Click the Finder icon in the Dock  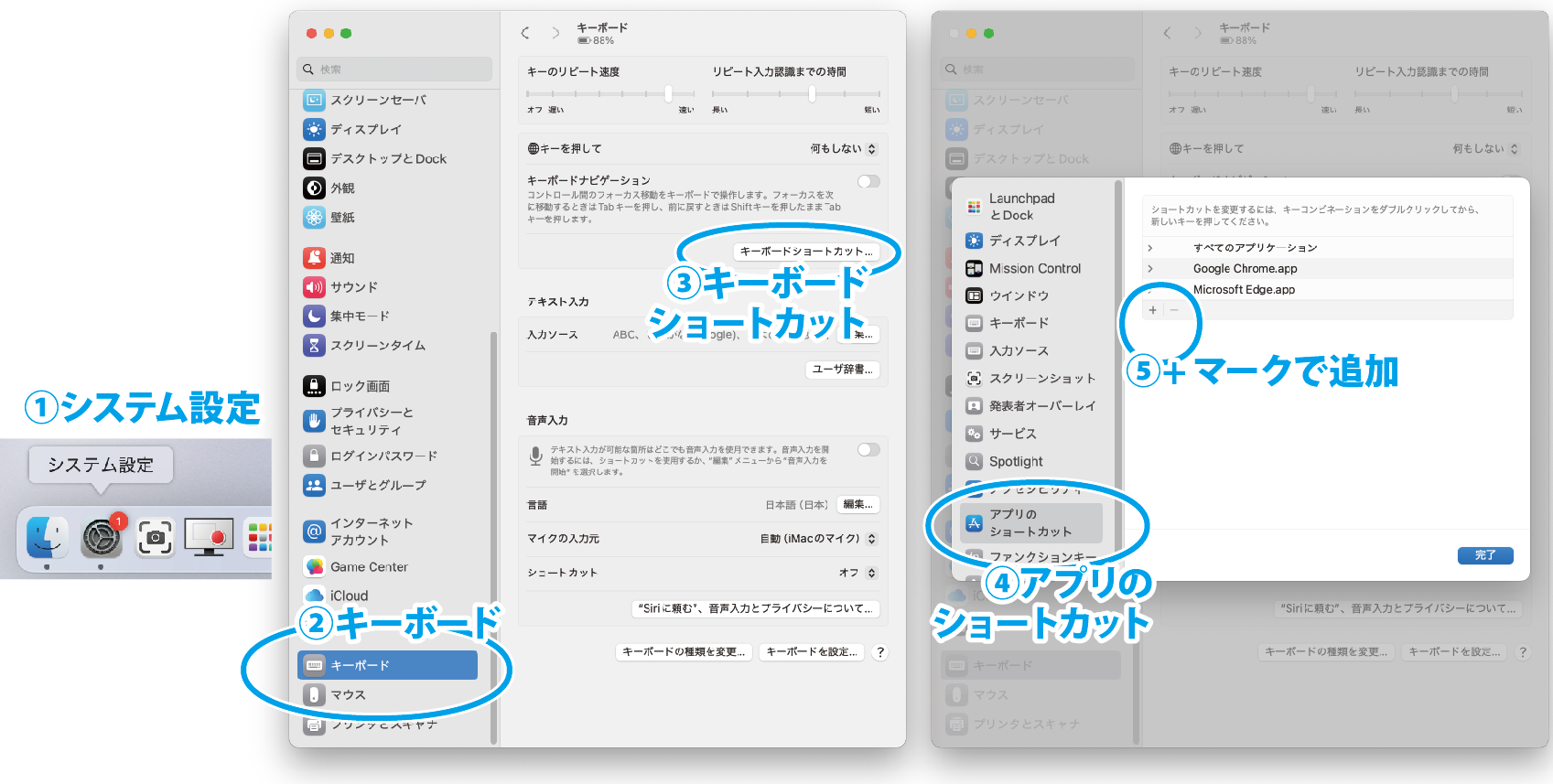coord(47,537)
